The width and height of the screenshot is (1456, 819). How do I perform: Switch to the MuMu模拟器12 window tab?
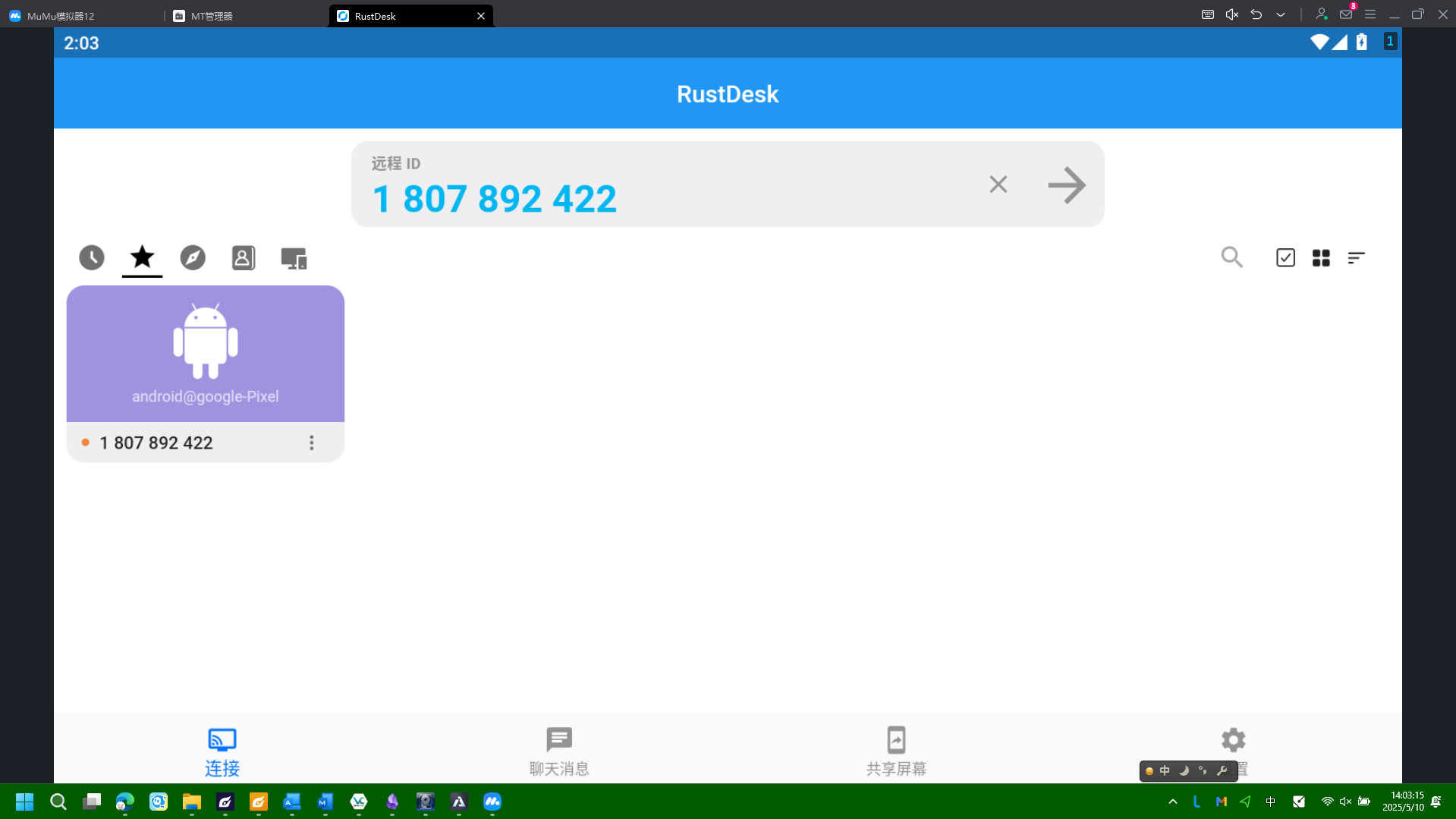click(x=82, y=16)
